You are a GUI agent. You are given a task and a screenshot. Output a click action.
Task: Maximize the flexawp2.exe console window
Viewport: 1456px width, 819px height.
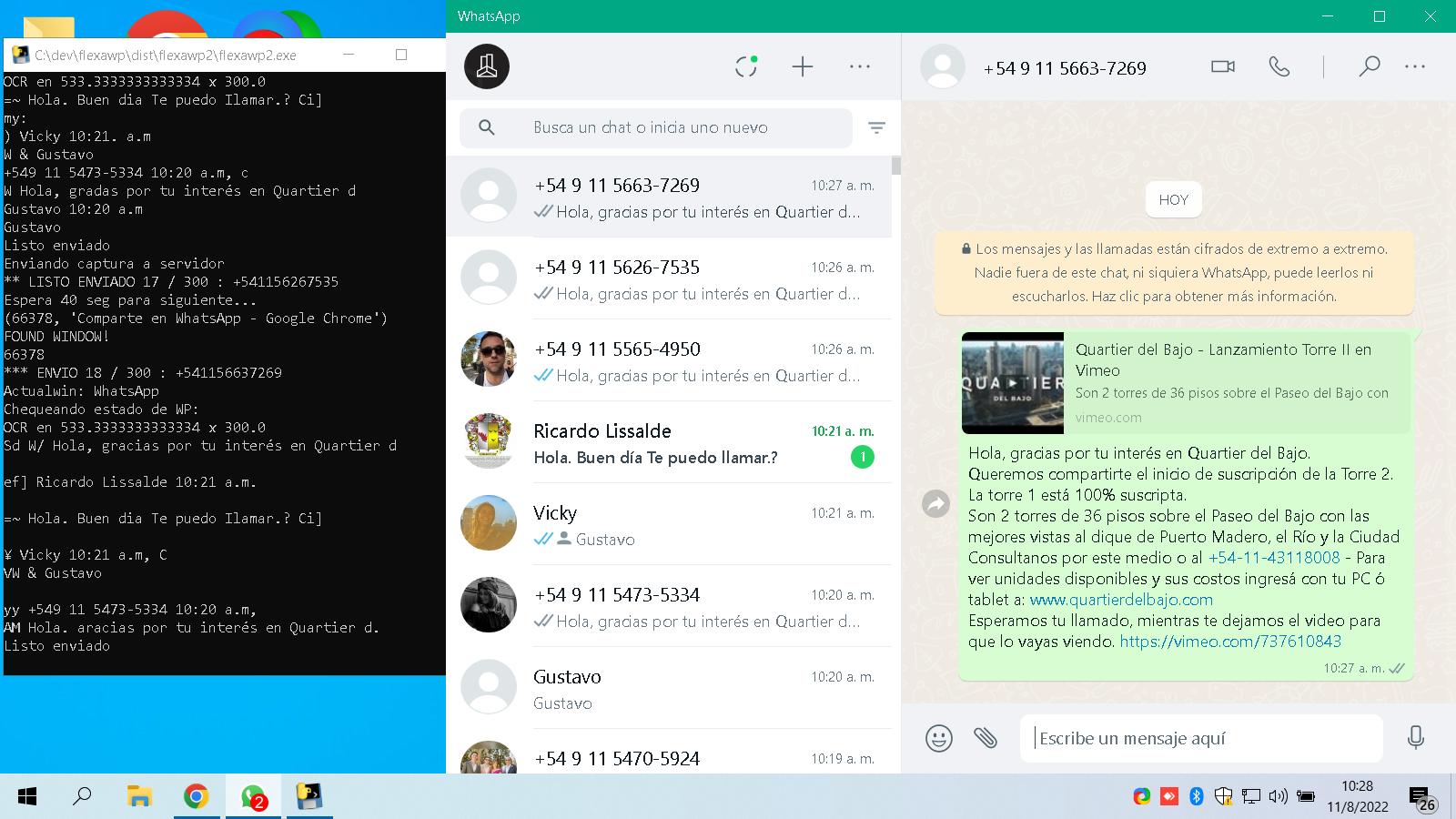tap(401, 55)
